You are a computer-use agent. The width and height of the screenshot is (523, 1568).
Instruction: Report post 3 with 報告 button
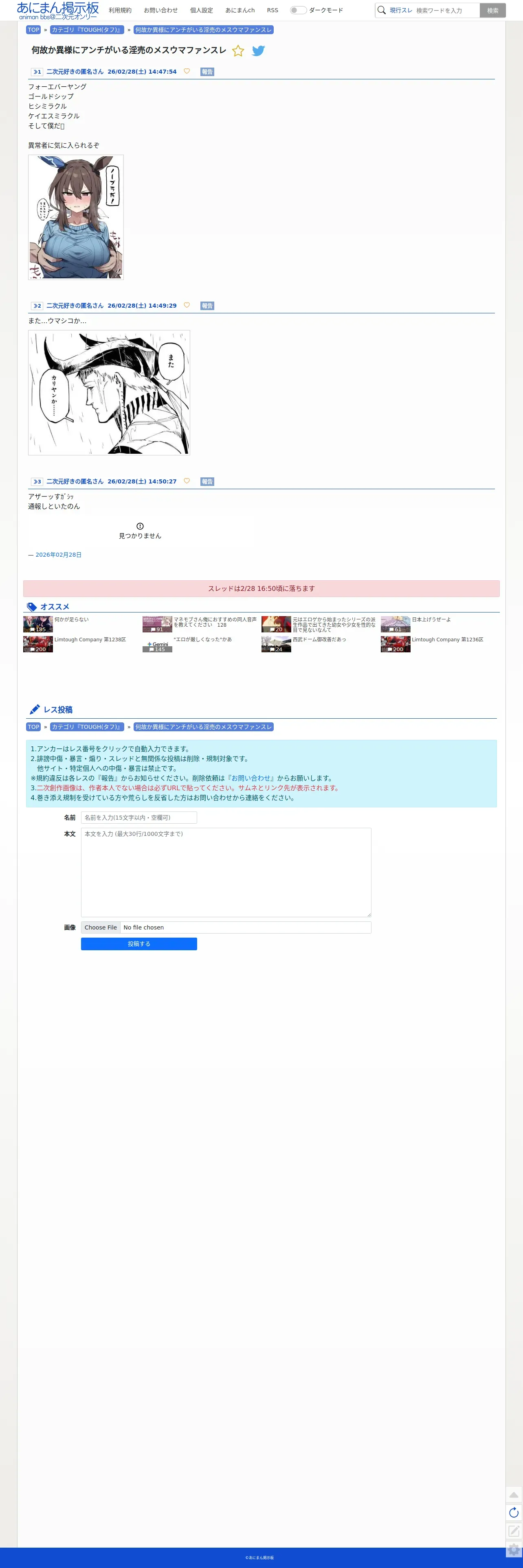coord(207,481)
